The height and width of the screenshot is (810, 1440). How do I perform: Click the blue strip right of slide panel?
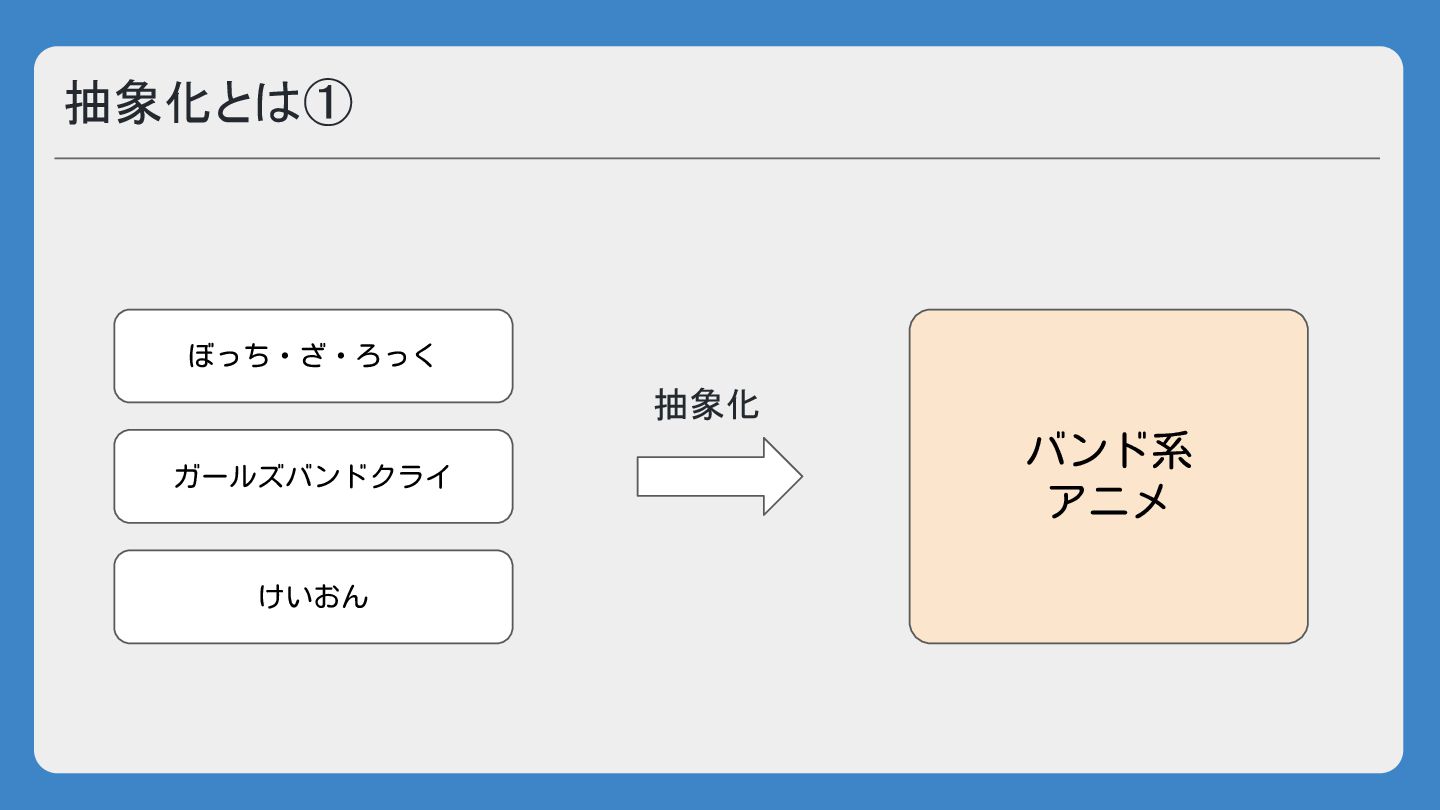(x=1421, y=405)
